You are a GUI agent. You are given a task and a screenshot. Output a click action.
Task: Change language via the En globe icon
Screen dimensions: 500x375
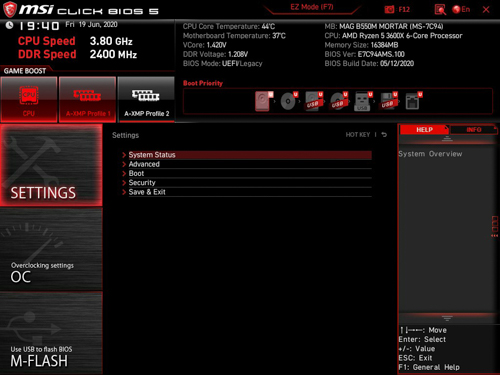[461, 10]
